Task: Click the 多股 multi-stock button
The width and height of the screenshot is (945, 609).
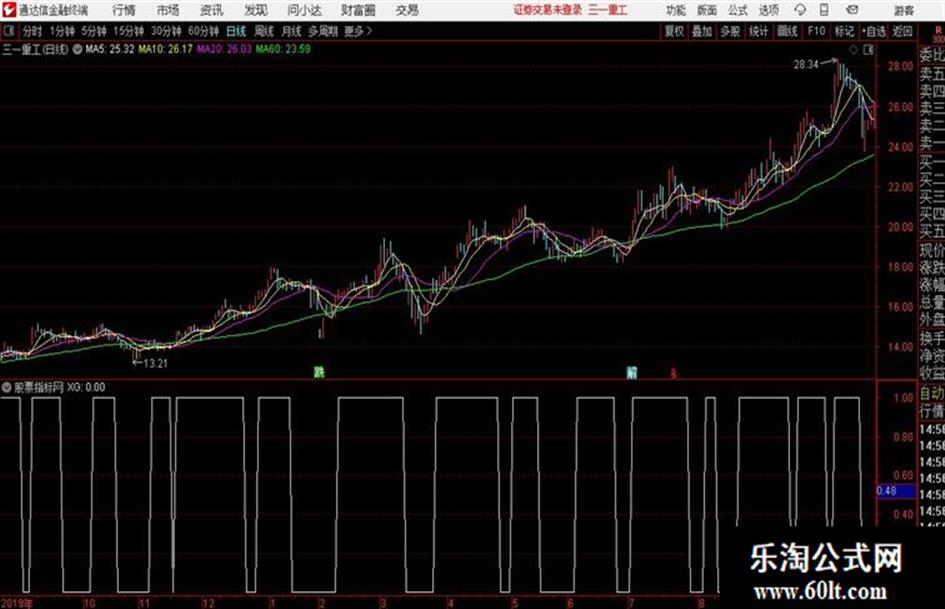Action: point(730,31)
